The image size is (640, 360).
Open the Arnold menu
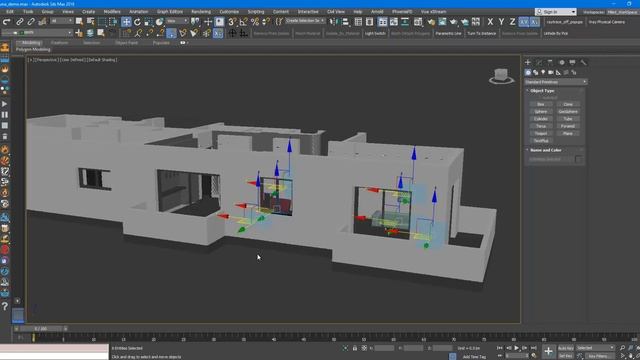click(x=377, y=12)
